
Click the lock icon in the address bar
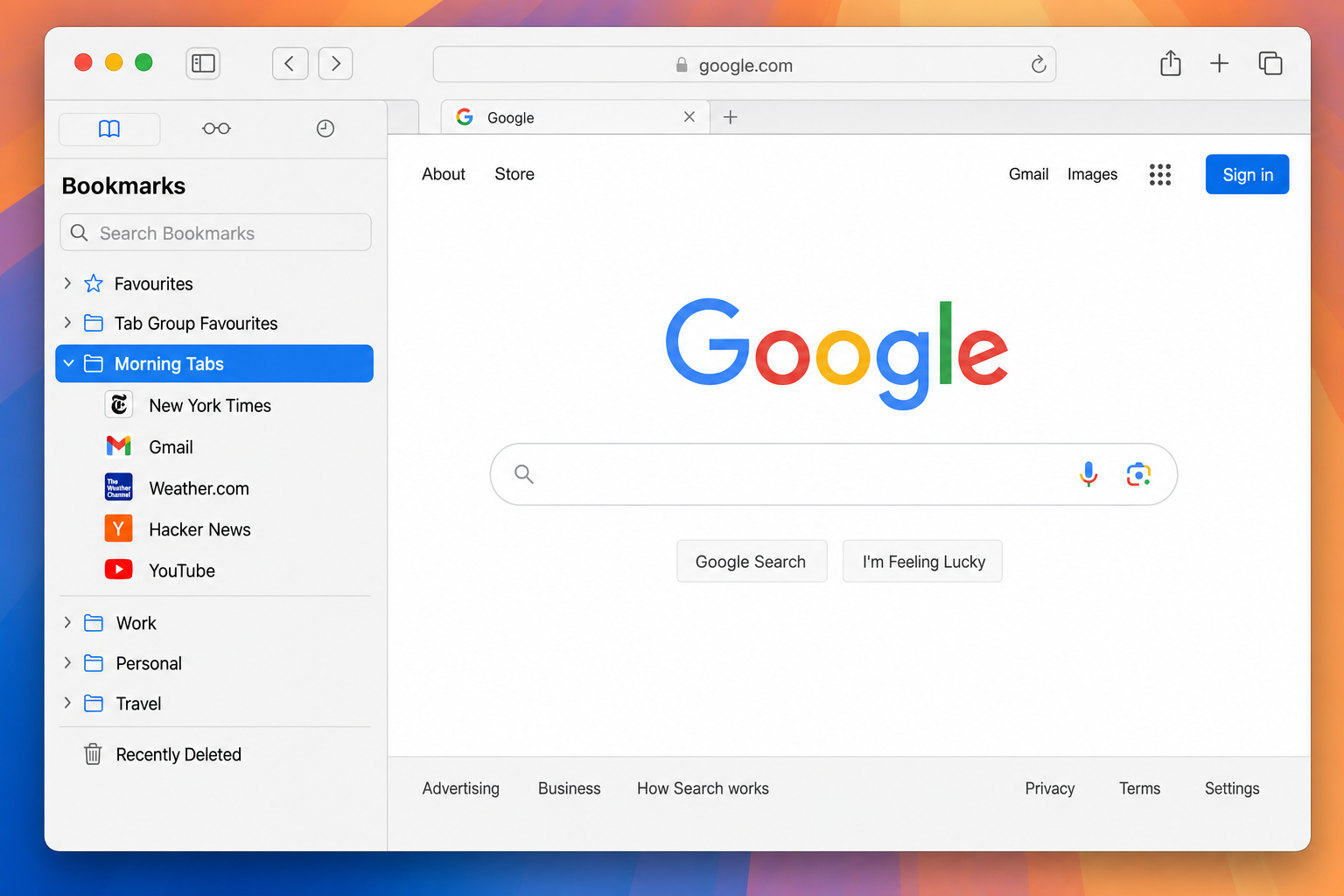pos(682,65)
